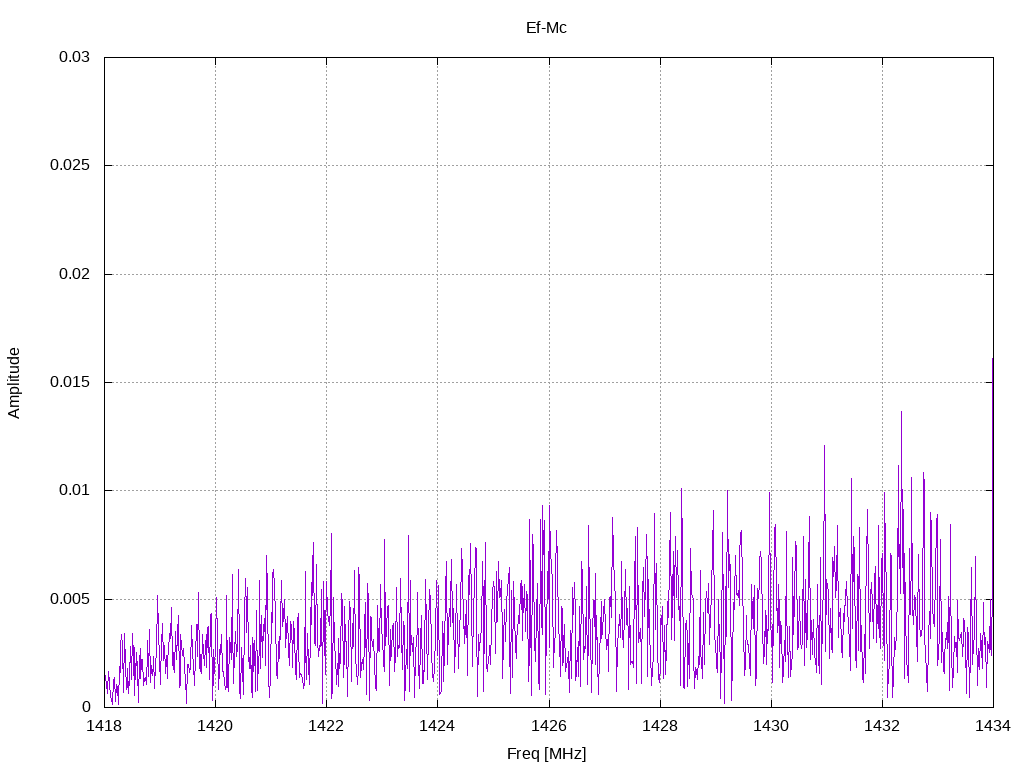Click the 0.025 y-axis tick label

70,165
